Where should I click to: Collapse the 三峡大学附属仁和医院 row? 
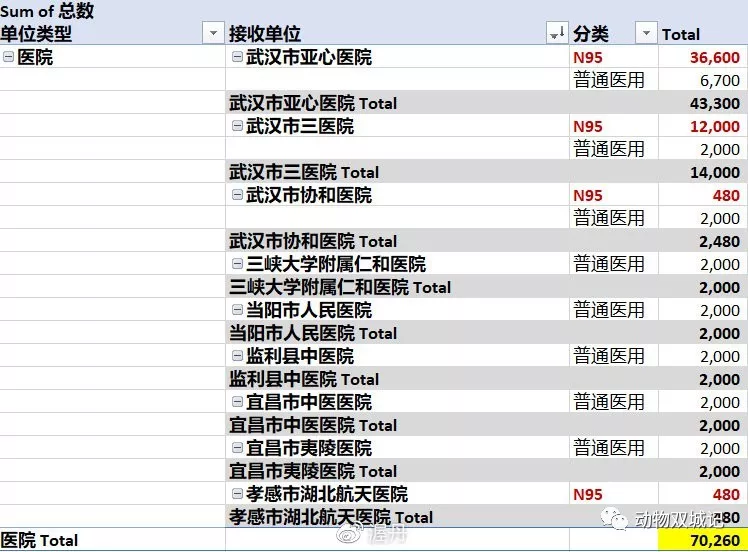237,264
